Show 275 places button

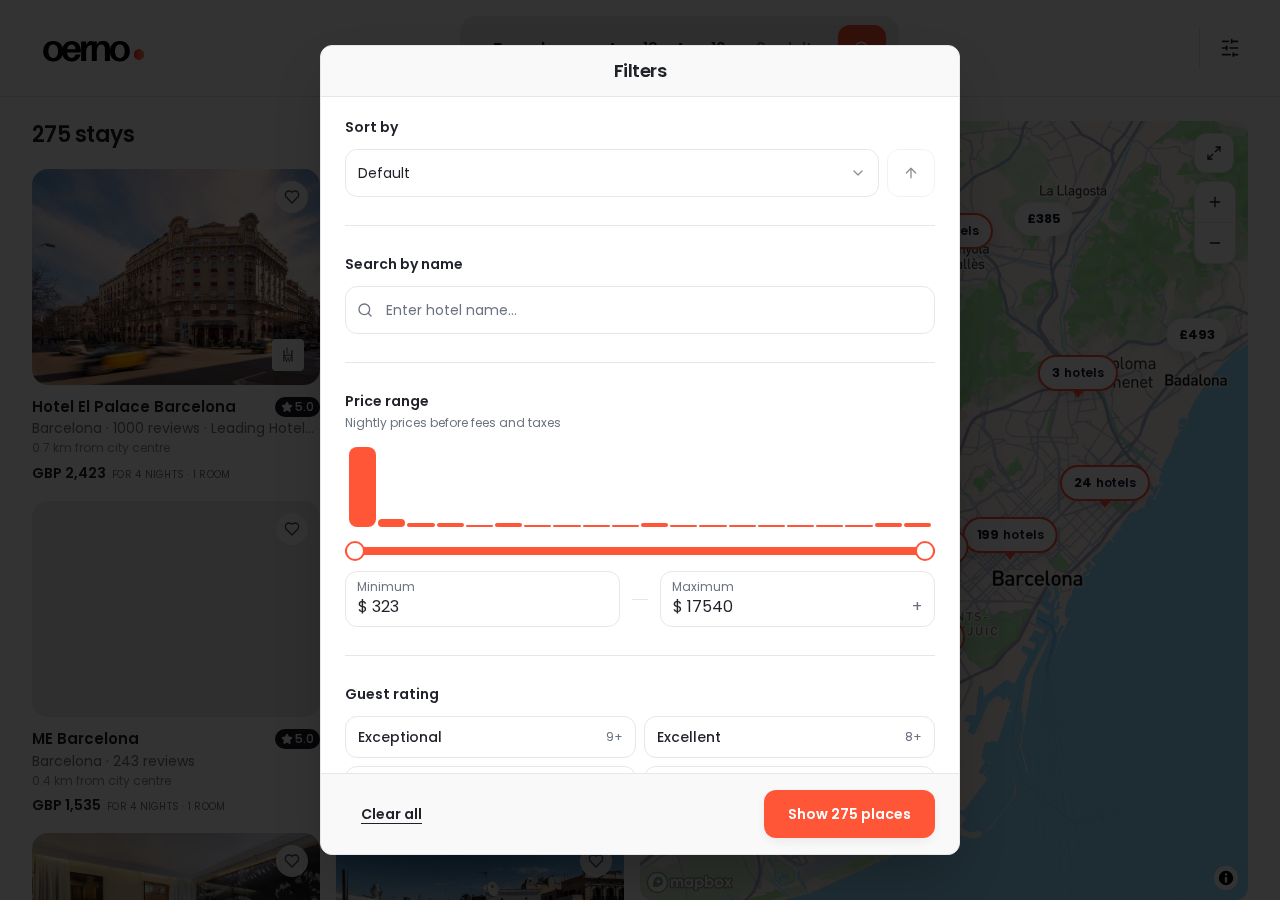(x=849, y=814)
